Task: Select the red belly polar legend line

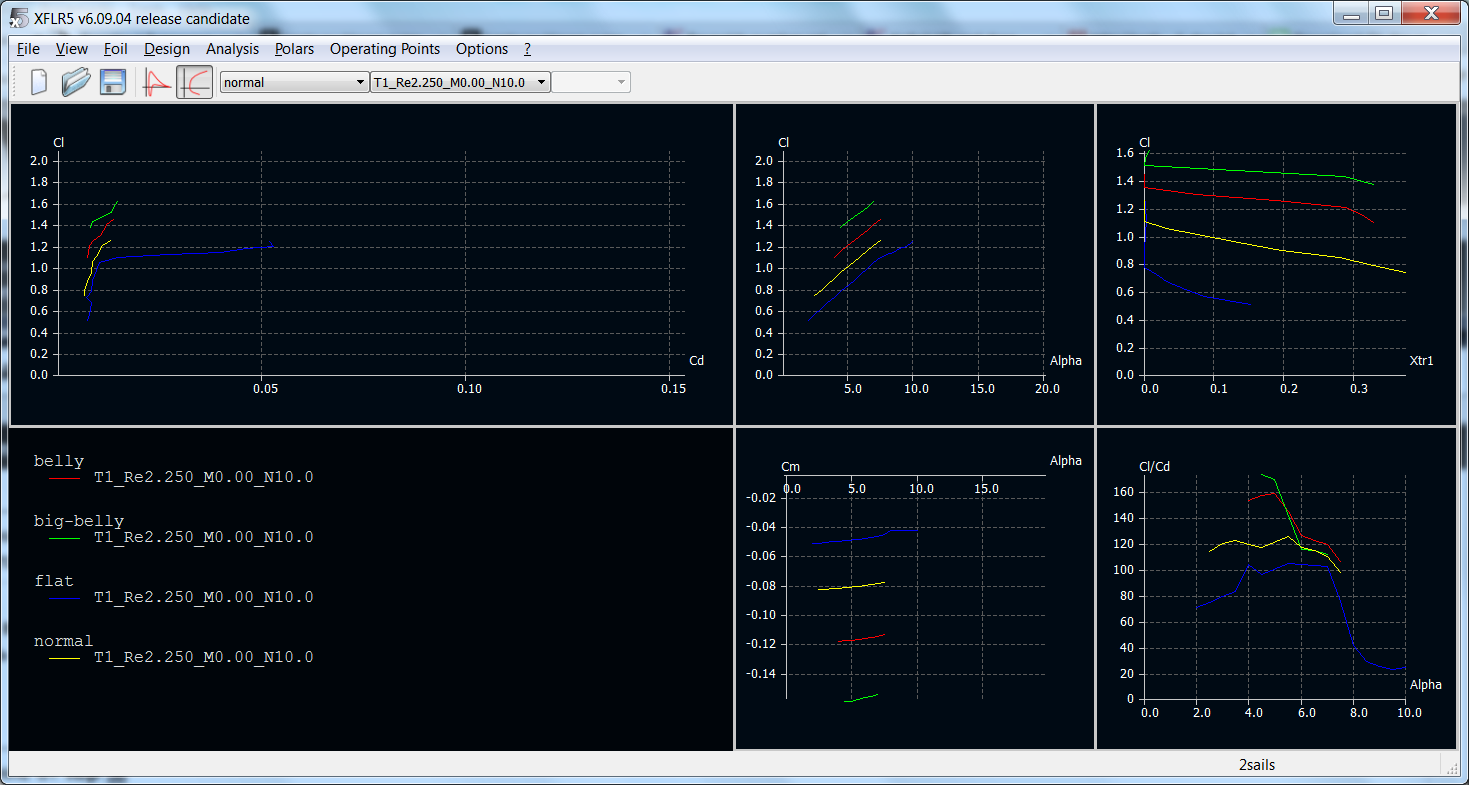Action: pos(64,478)
